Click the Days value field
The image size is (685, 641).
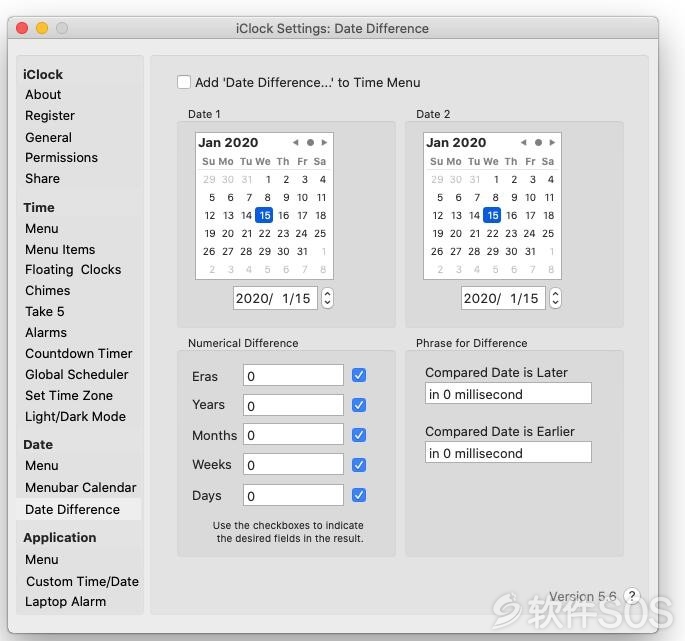(293, 495)
